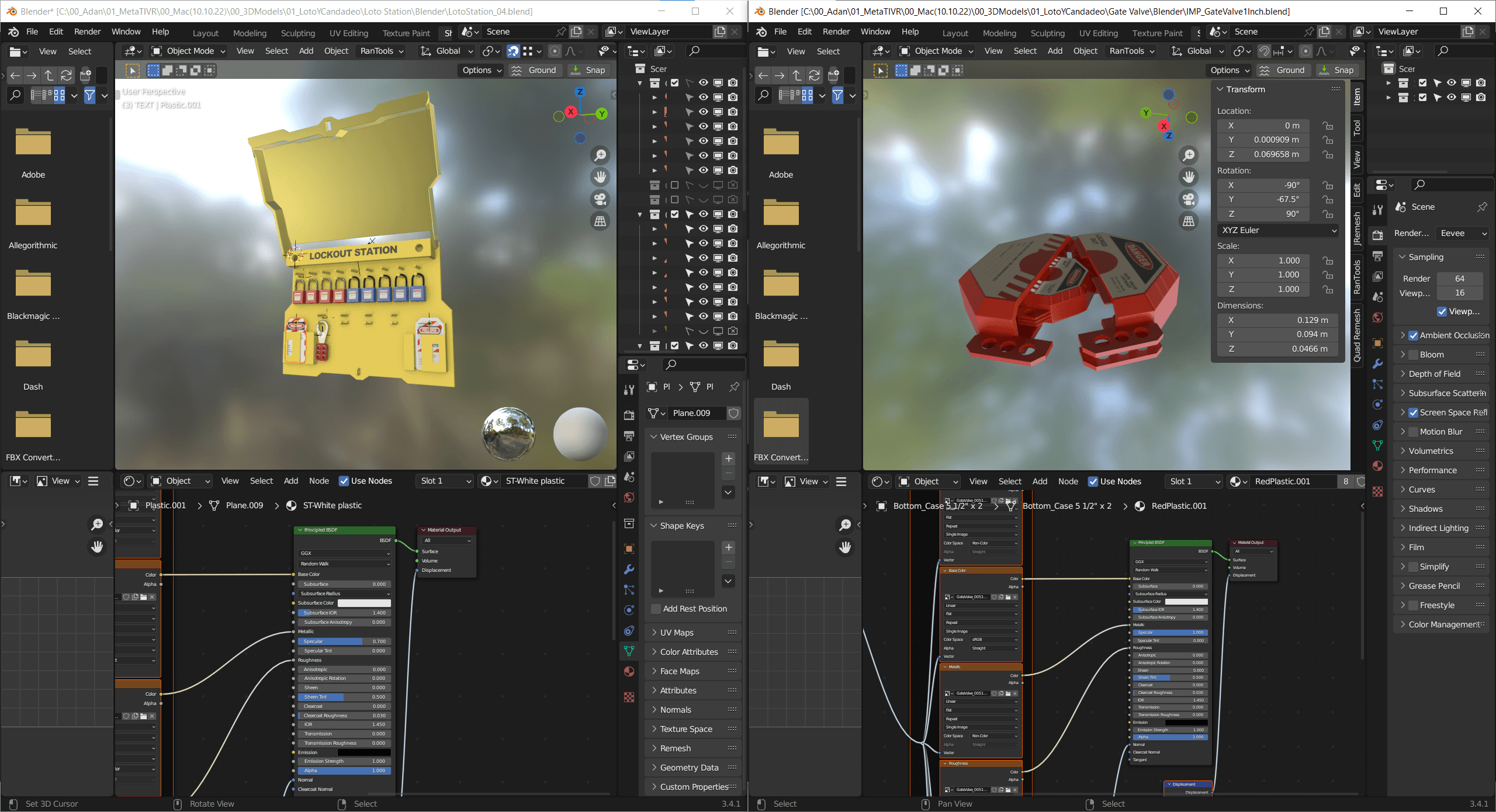This screenshot has width=1496, height=812.
Task: Click pan hand icon in right viewport
Action: click(x=1189, y=177)
